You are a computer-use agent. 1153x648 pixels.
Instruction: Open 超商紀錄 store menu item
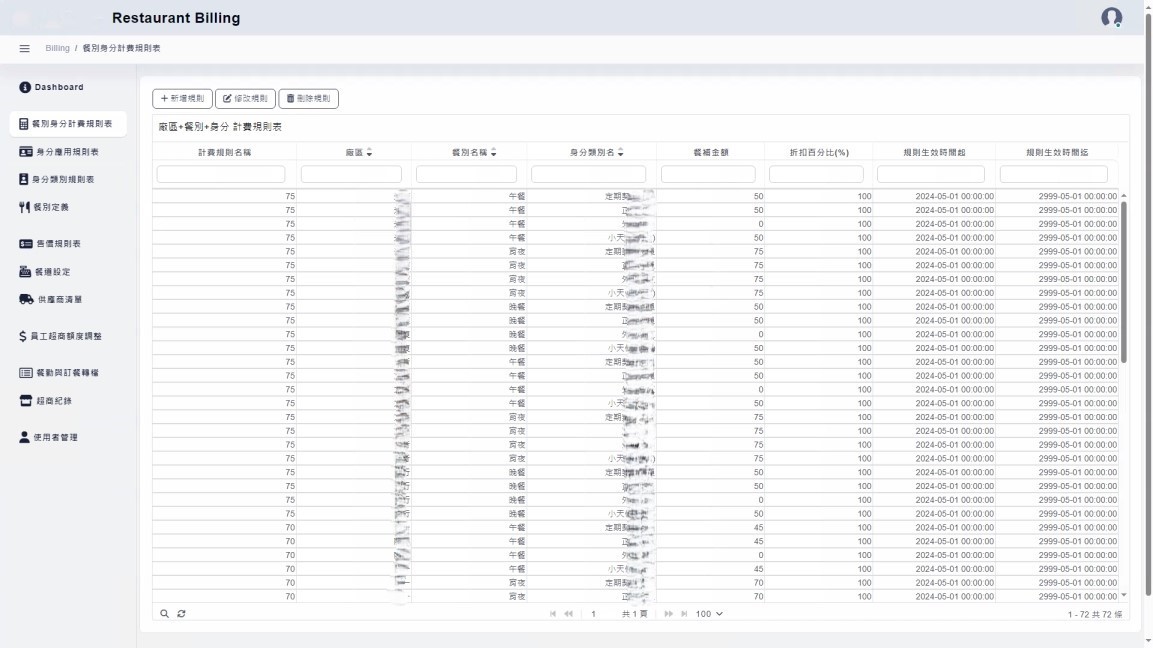click(53, 401)
